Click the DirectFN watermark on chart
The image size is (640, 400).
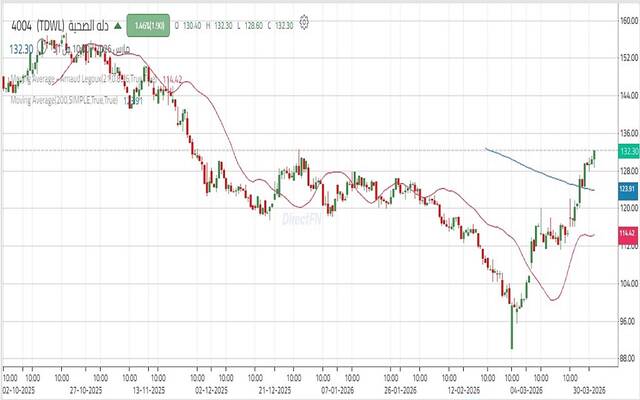(301, 216)
